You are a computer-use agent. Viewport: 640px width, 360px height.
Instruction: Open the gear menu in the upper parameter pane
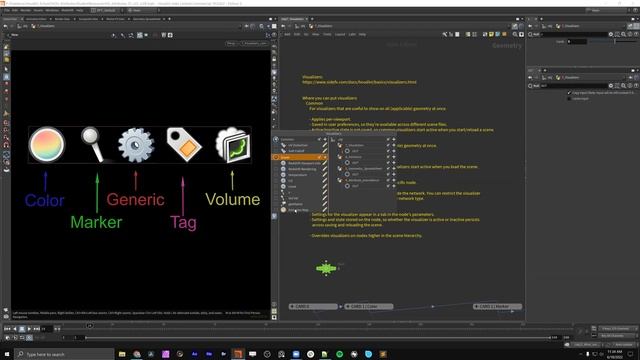[611, 34]
